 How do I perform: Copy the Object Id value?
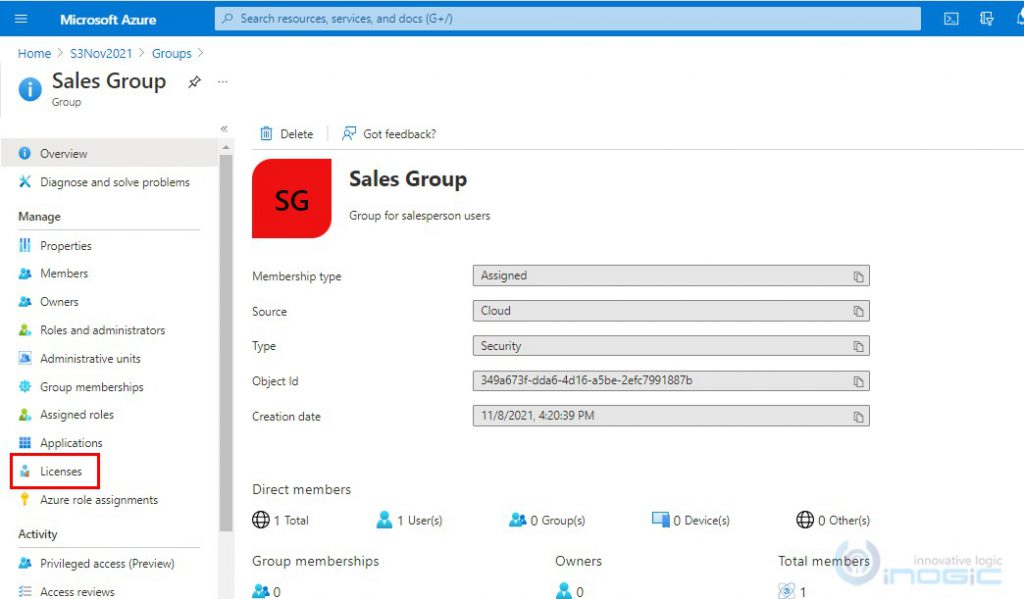[x=858, y=381]
